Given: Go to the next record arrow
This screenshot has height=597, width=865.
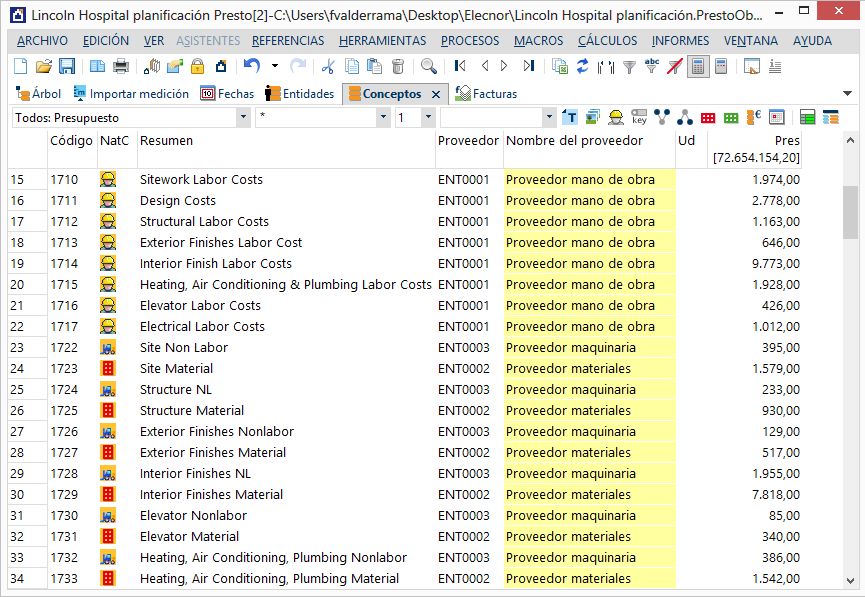Looking at the screenshot, I should pos(504,66).
